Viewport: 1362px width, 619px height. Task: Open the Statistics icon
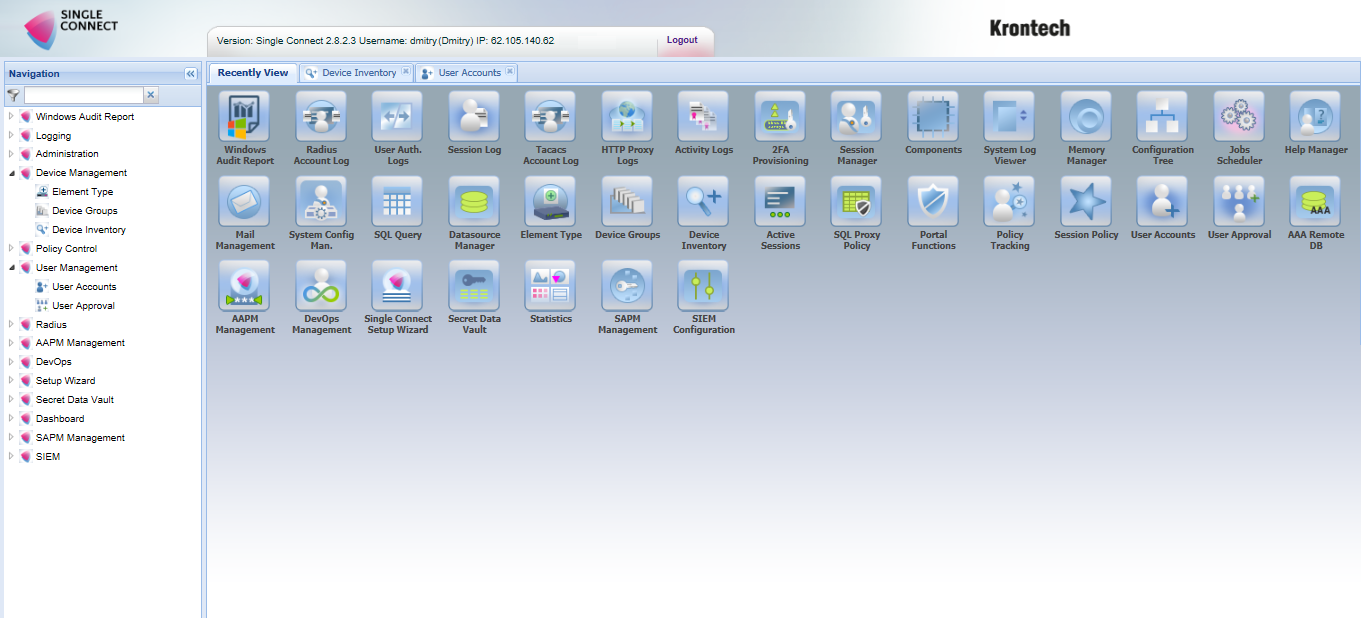pos(550,286)
